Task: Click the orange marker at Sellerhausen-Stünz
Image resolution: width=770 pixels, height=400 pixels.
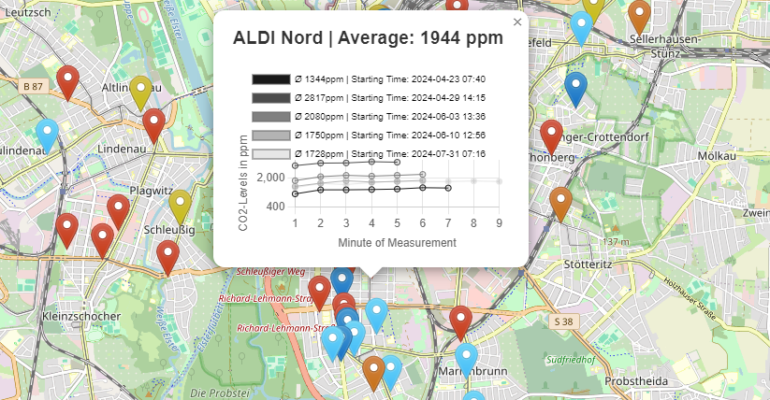Action: click(x=639, y=19)
